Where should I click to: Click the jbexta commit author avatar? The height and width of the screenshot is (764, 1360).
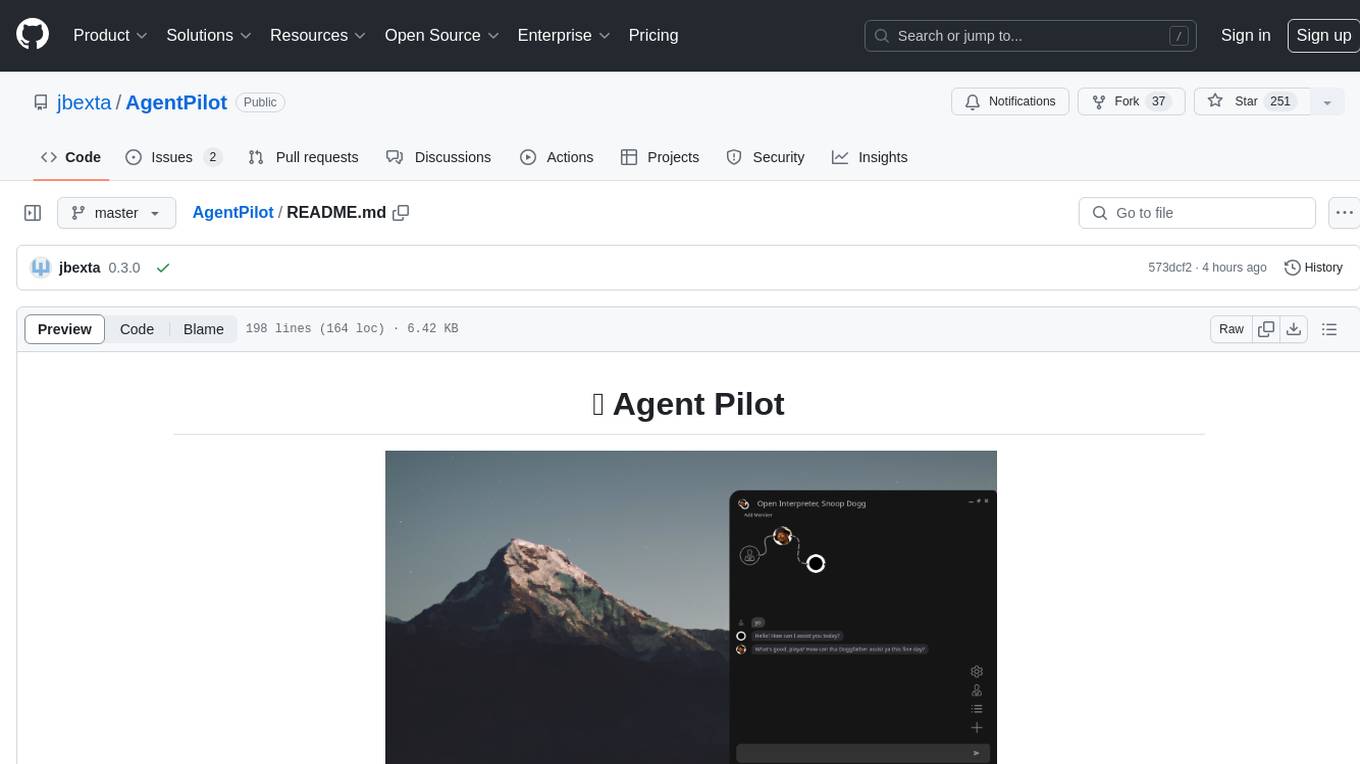tap(41, 268)
